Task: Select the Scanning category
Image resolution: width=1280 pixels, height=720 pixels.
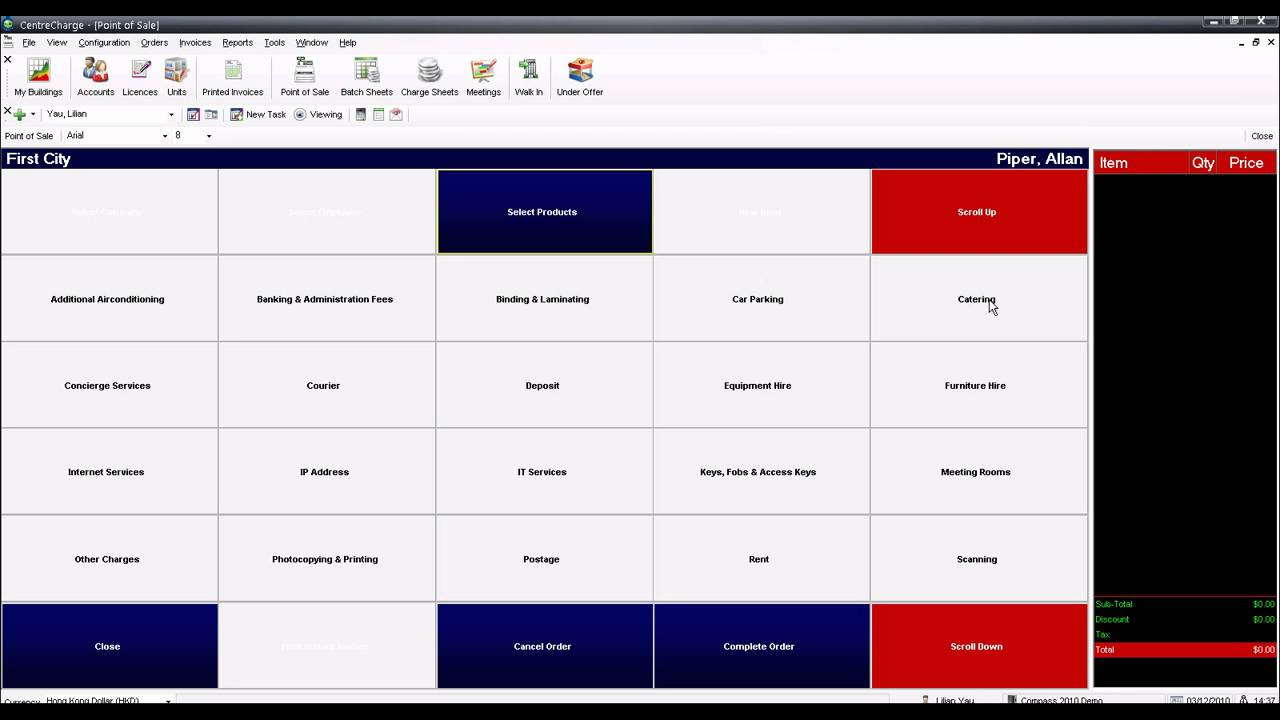Action: pyautogui.click(x=979, y=559)
